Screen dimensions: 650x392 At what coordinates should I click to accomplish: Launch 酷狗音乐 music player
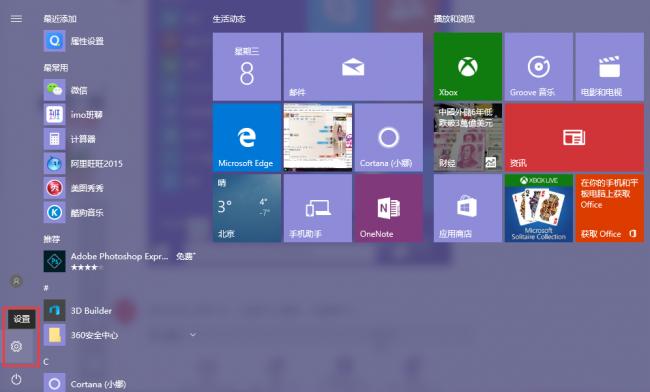coord(120,212)
